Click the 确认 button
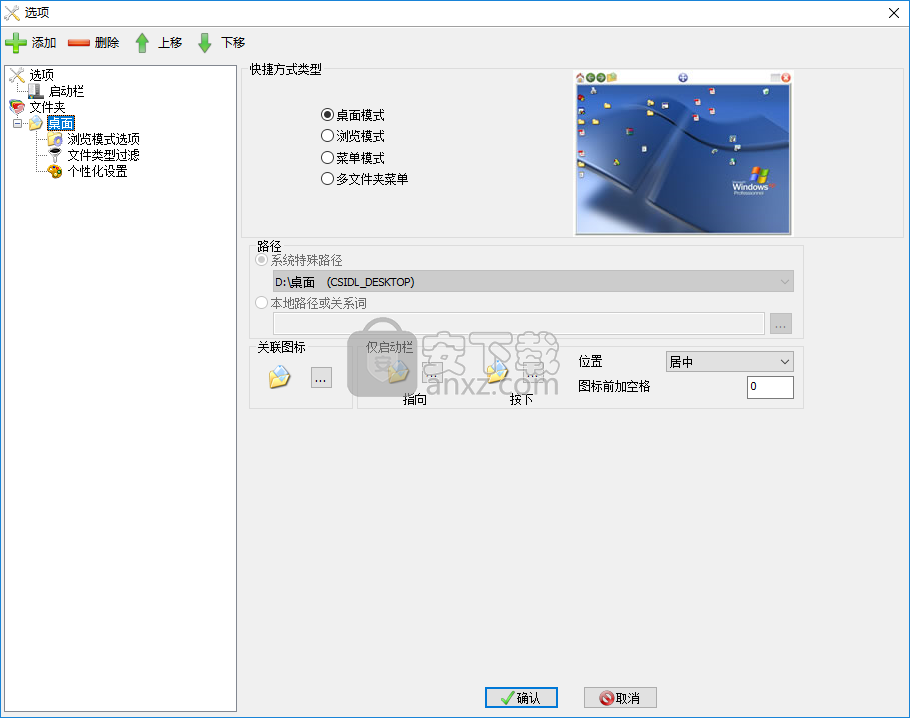The width and height of the screenshot is (910, 718). coord(521,698)
